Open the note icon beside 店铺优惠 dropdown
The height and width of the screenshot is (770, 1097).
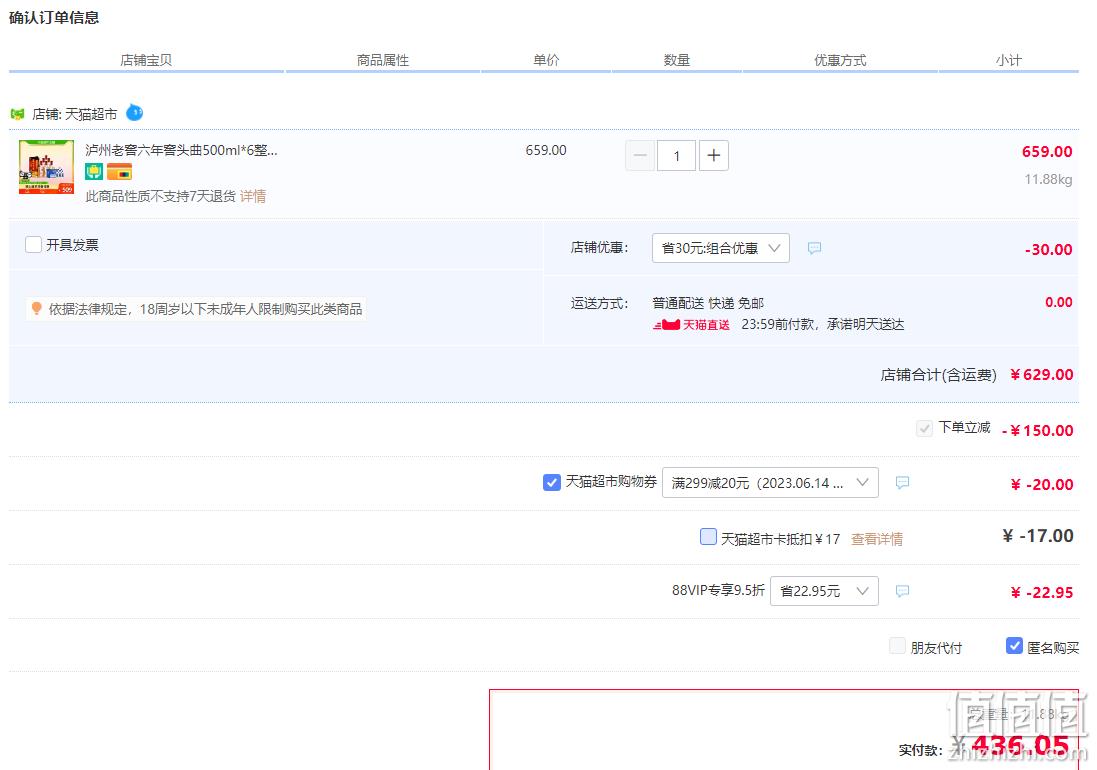tap(814, 248)
